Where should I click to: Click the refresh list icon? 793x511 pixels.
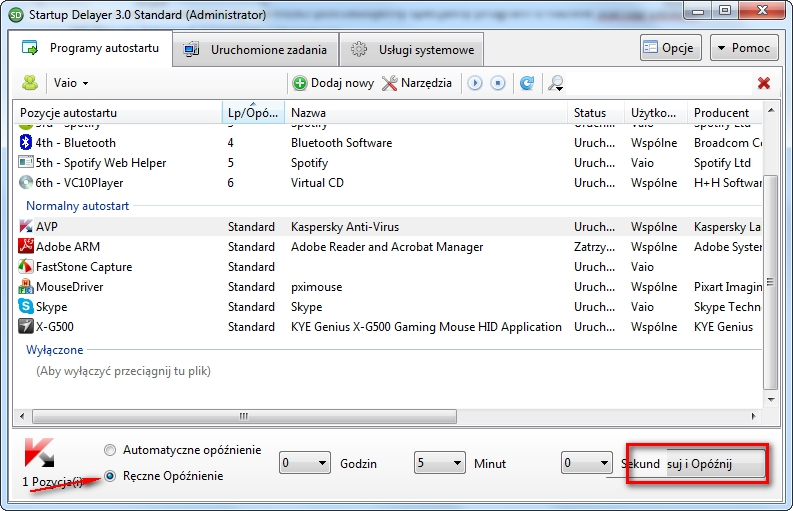[x=527, y=83]
